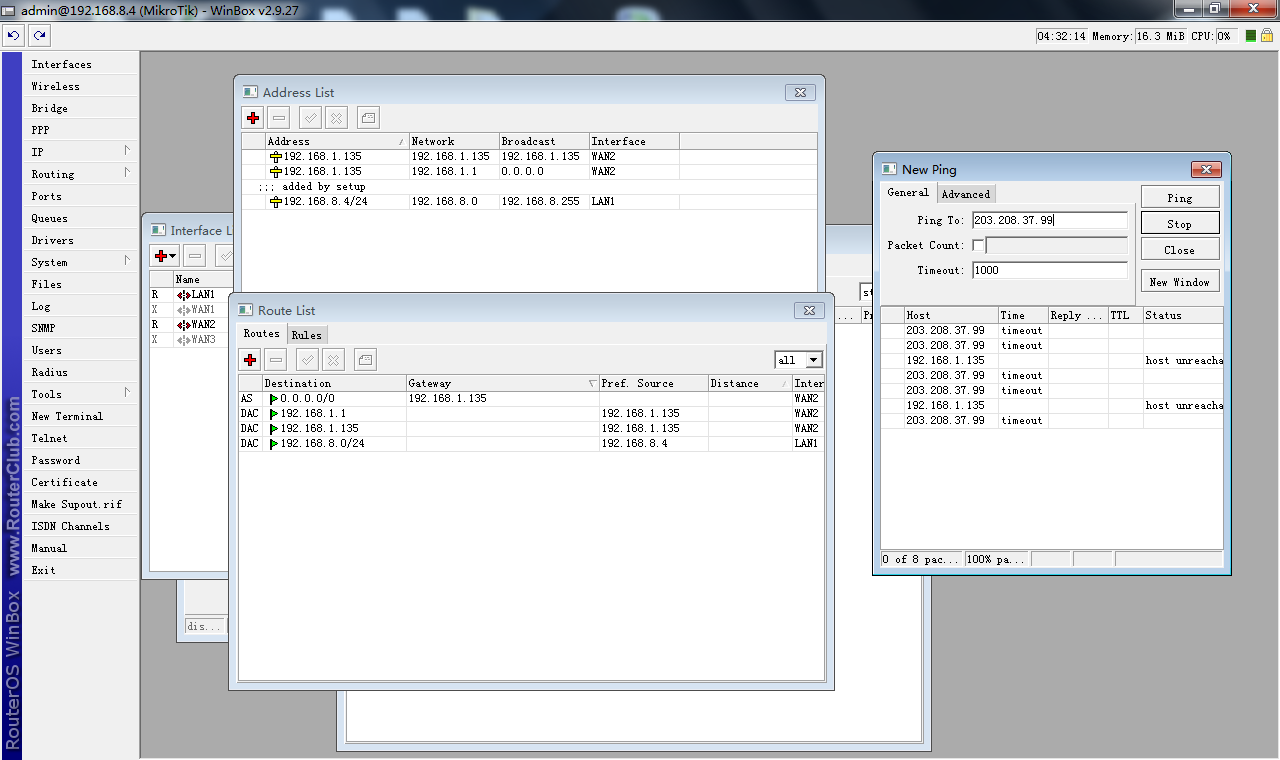Sort addresses by the Address column header
The width and height of the screenshot is (1280, 760).
click(337, 141)
